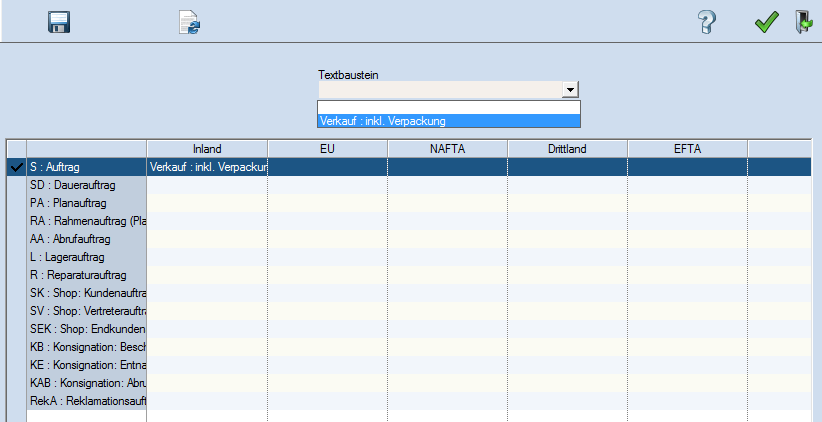Select the SD : Dauerauftrag row

pos(86,185)
